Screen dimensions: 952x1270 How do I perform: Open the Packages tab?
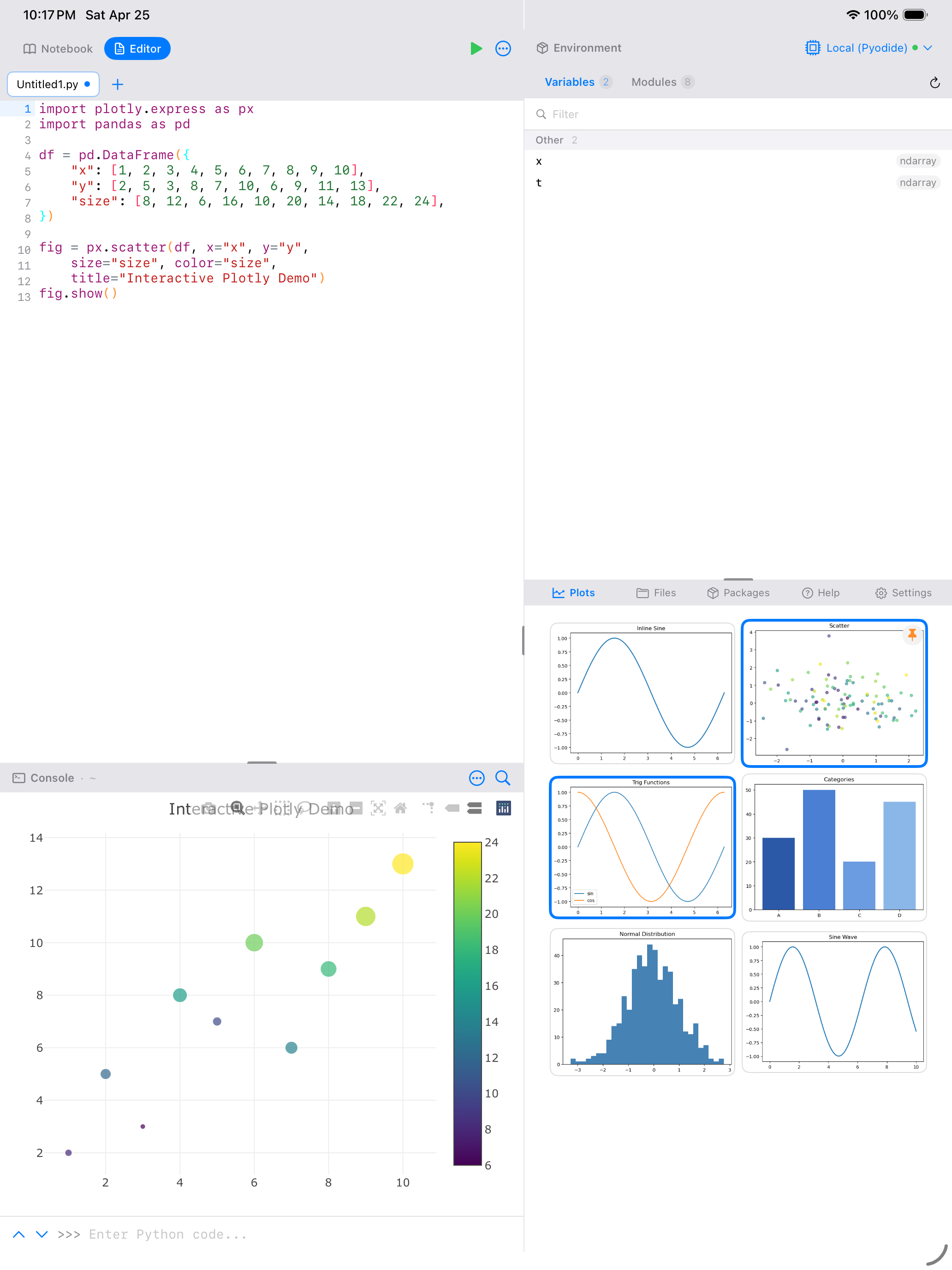(x=738, y=593)
